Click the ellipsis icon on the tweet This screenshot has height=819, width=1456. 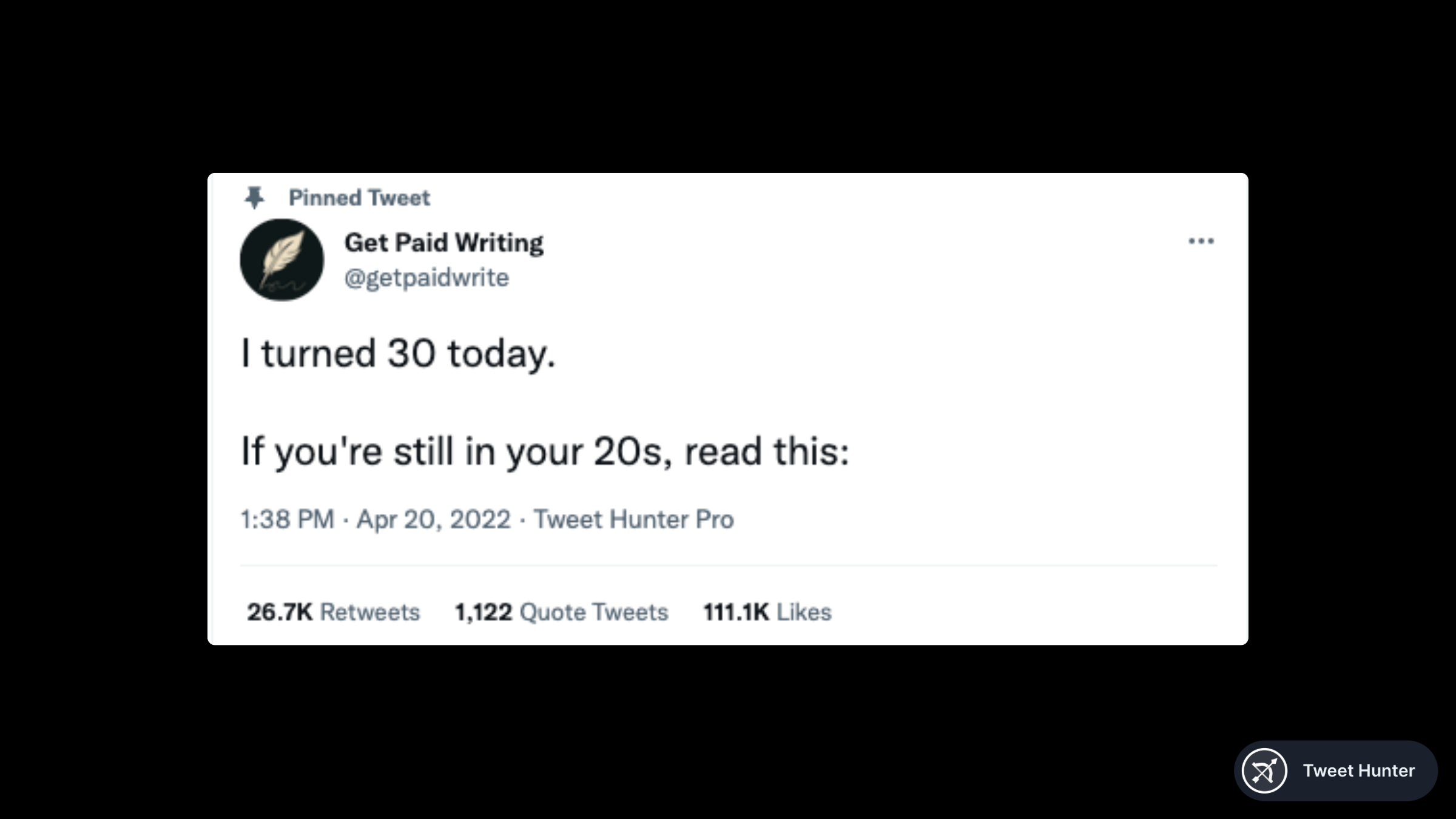coord(1202,241)
